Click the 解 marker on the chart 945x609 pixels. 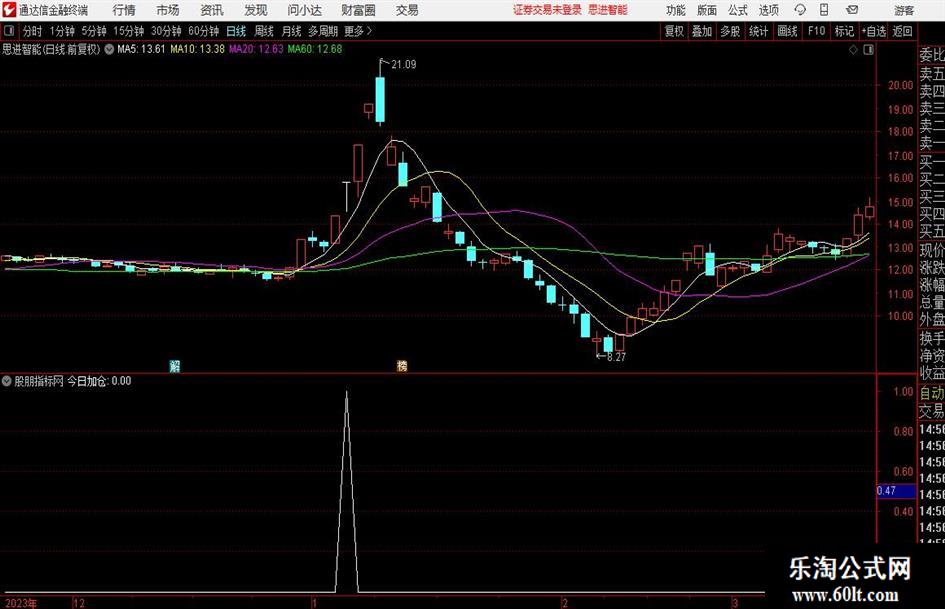click(x=175, y=365)
